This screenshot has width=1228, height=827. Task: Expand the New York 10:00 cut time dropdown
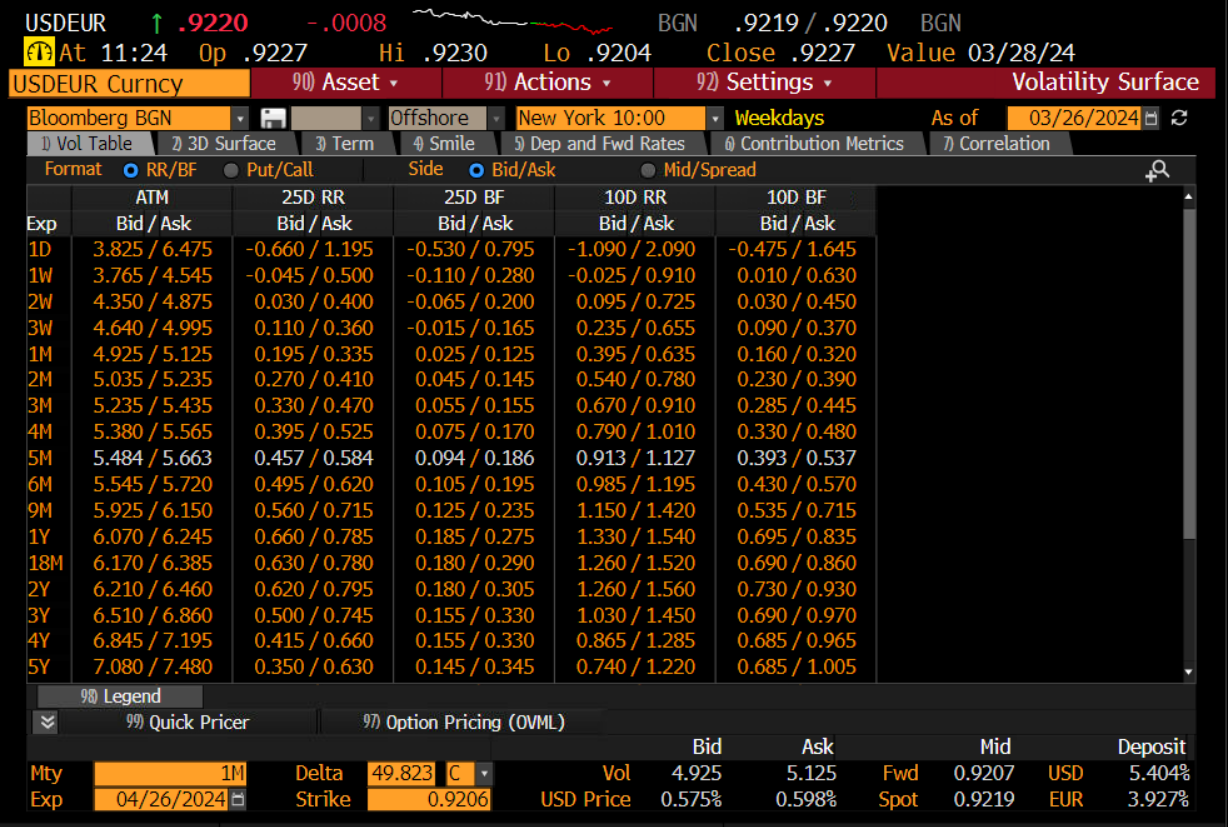(x=714, y=118)
